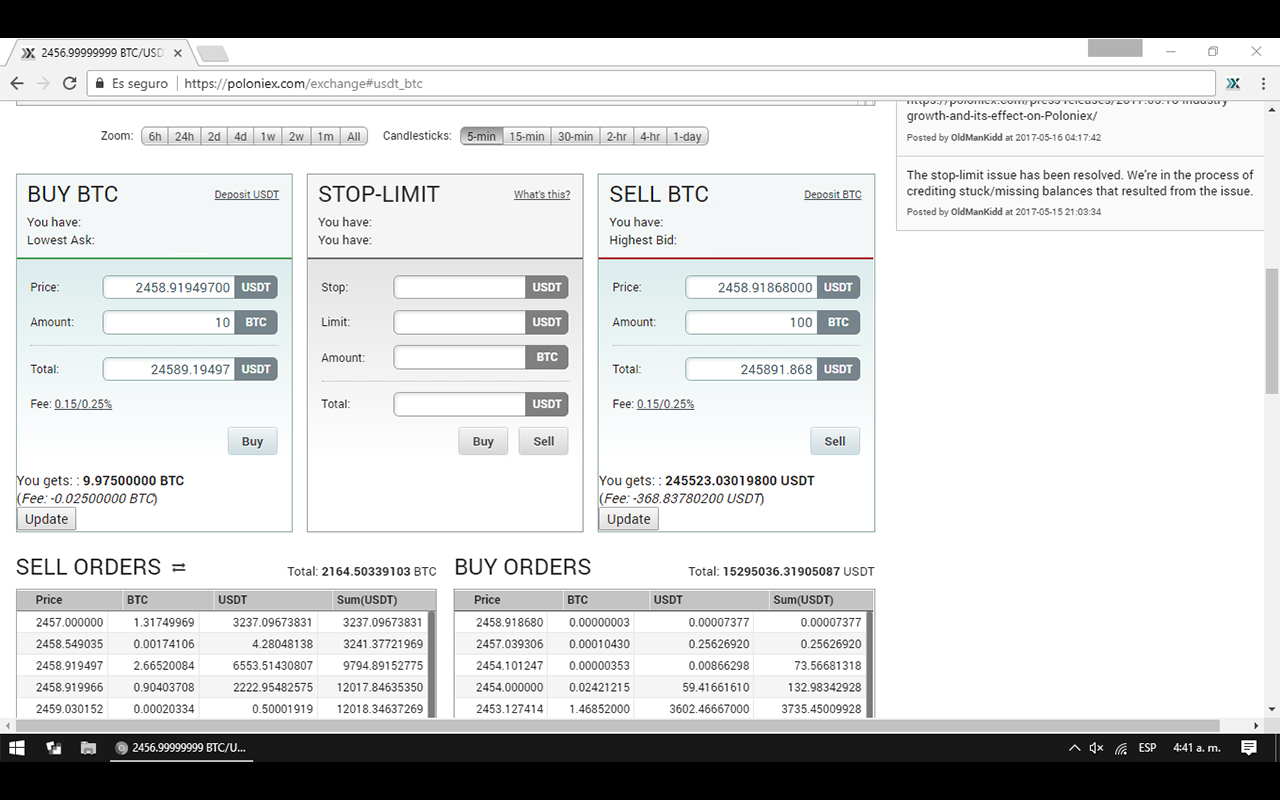Click the Sell BTC fee 0.15/0.25% link
Viewport: 1280px width, 800px height.
click(x=665, y=404)
